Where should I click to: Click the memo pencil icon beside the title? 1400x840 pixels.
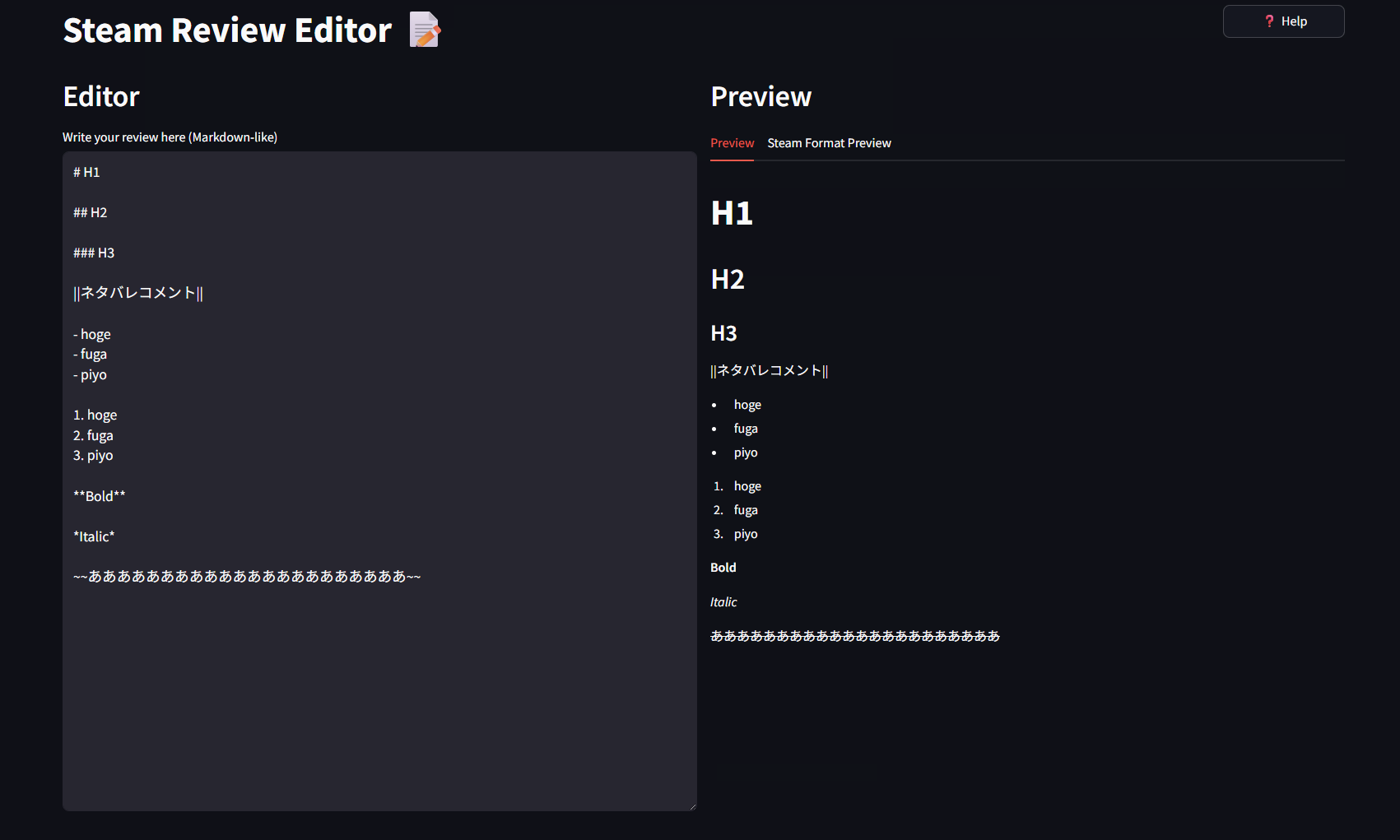pos(425,30)
